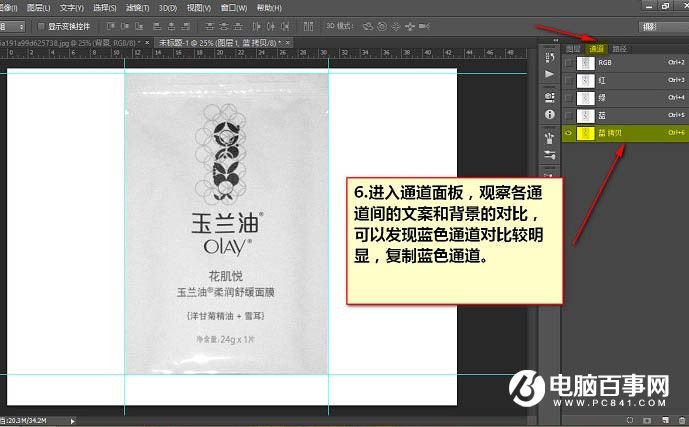Open the 窗口(W) menu

[234, 8]
